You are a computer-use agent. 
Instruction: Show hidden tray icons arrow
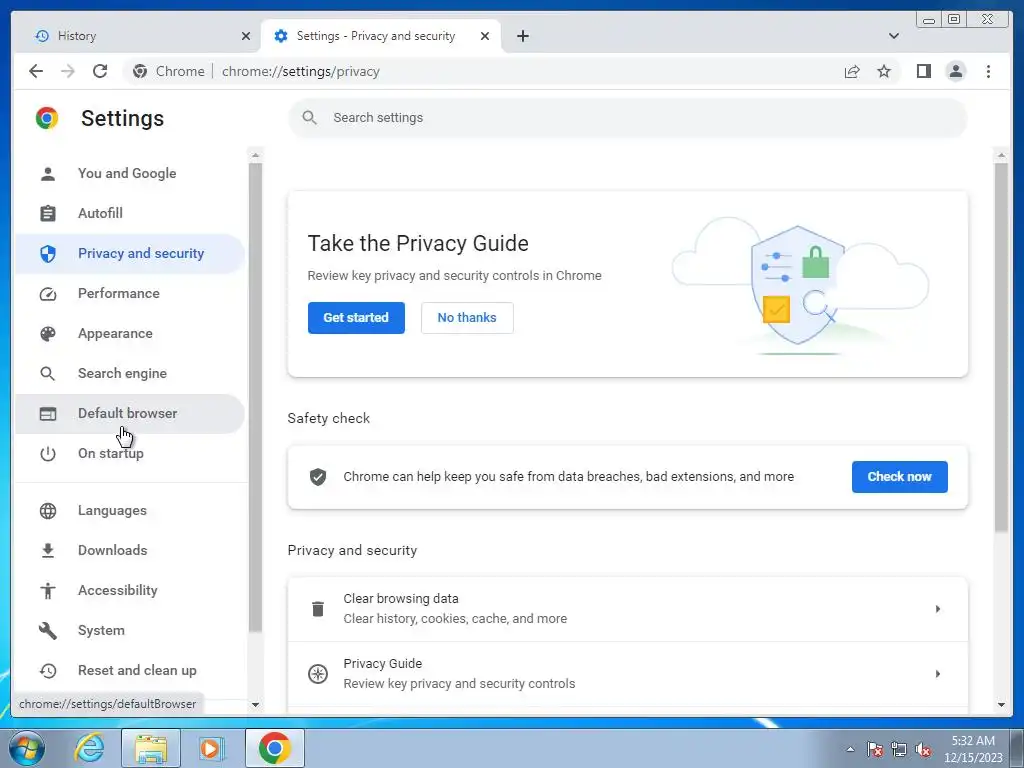(x=850, y=749)
